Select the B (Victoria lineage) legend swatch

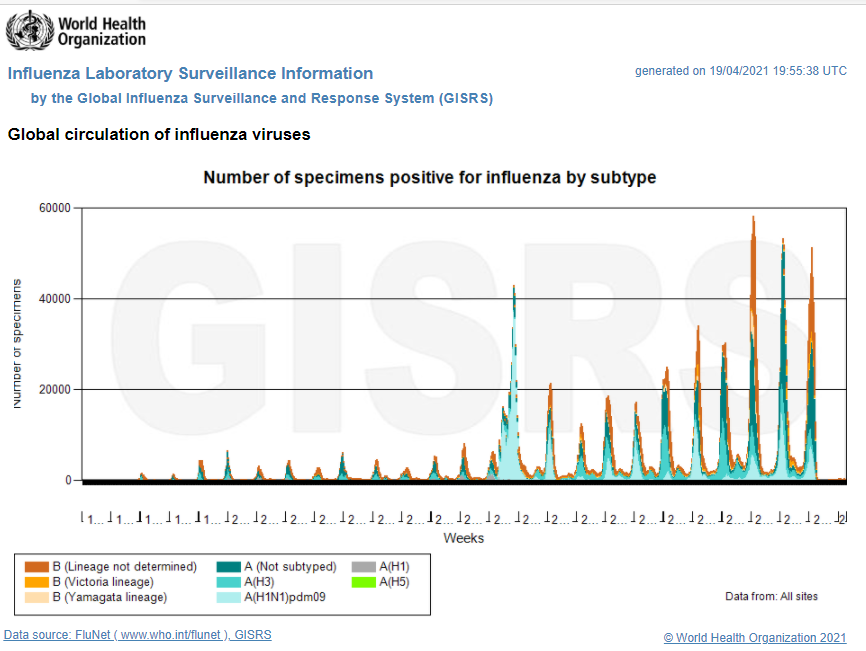37,582
